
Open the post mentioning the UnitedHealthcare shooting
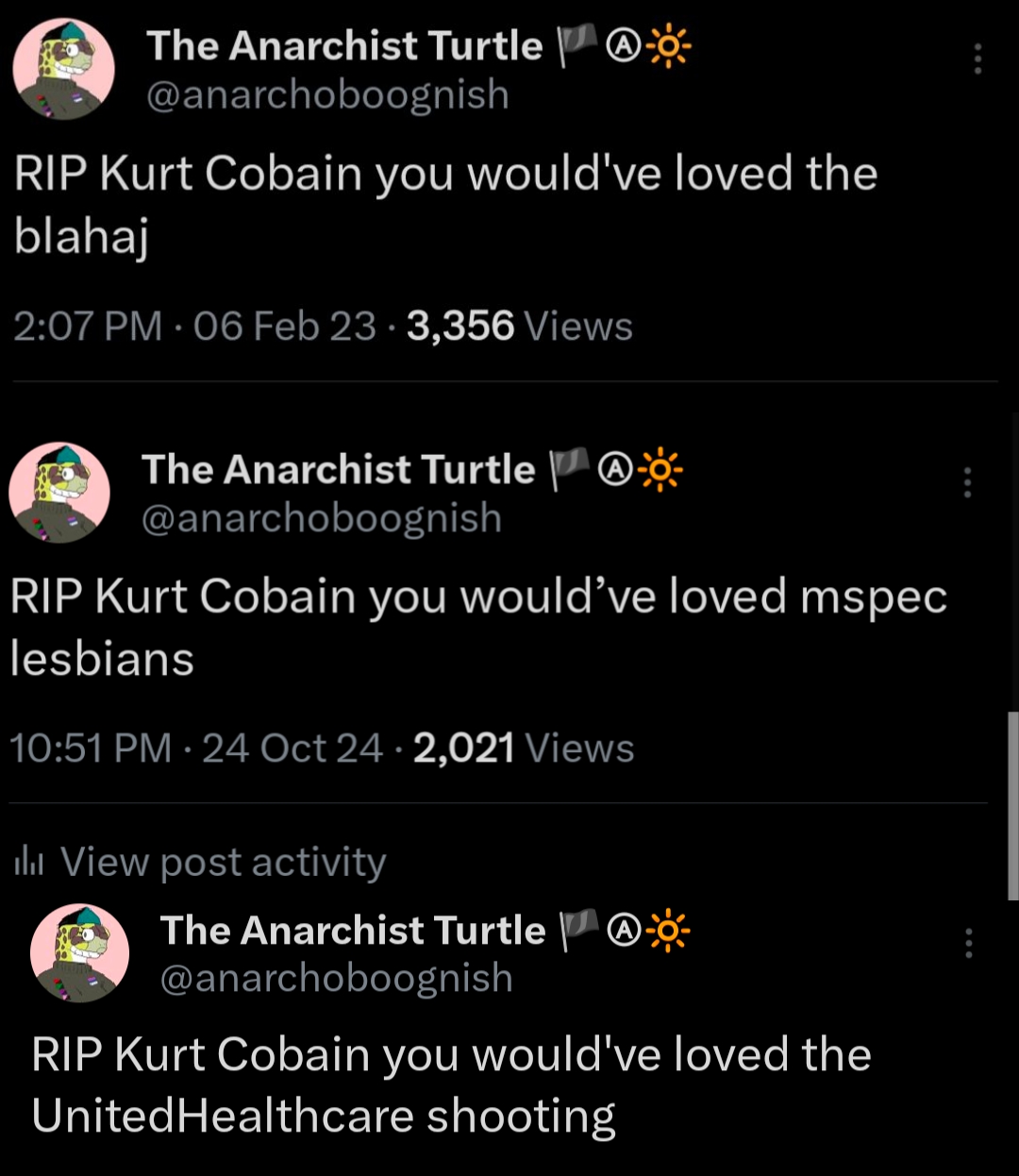pos(451,1084)
